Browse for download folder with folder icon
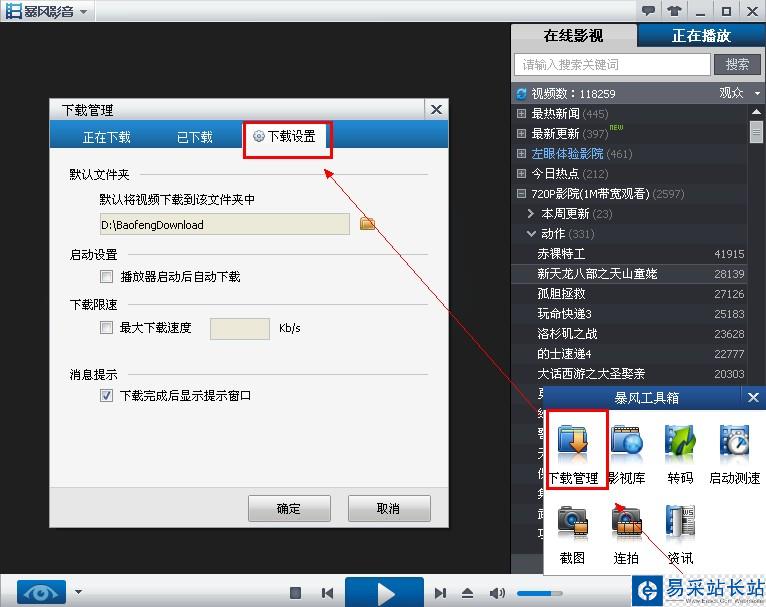The image size is (766, 607). (367, 224)
